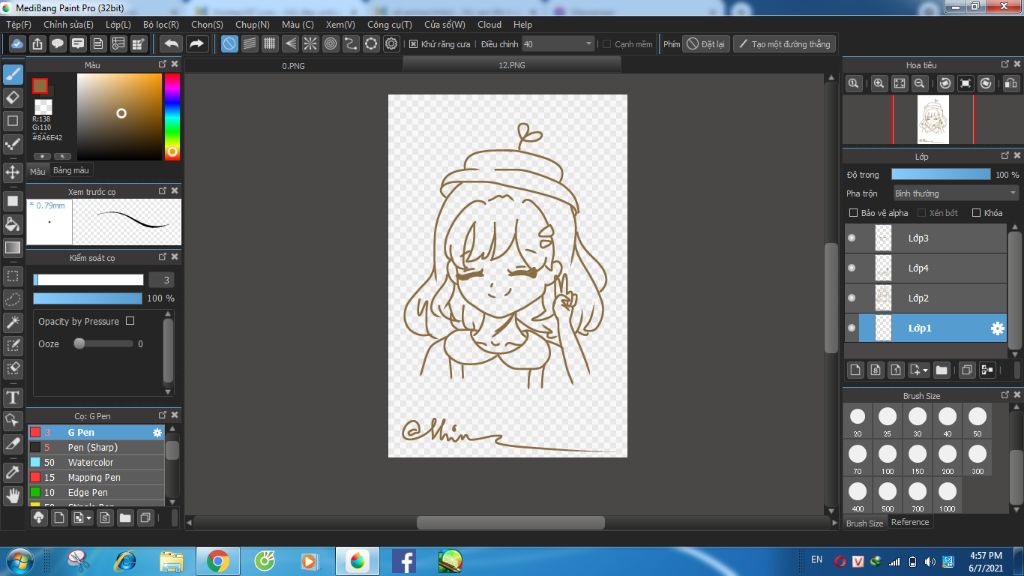Open Facebook from Windows taskbar
The height and width of the screenshot is (576, 1024).
(404, 561)
